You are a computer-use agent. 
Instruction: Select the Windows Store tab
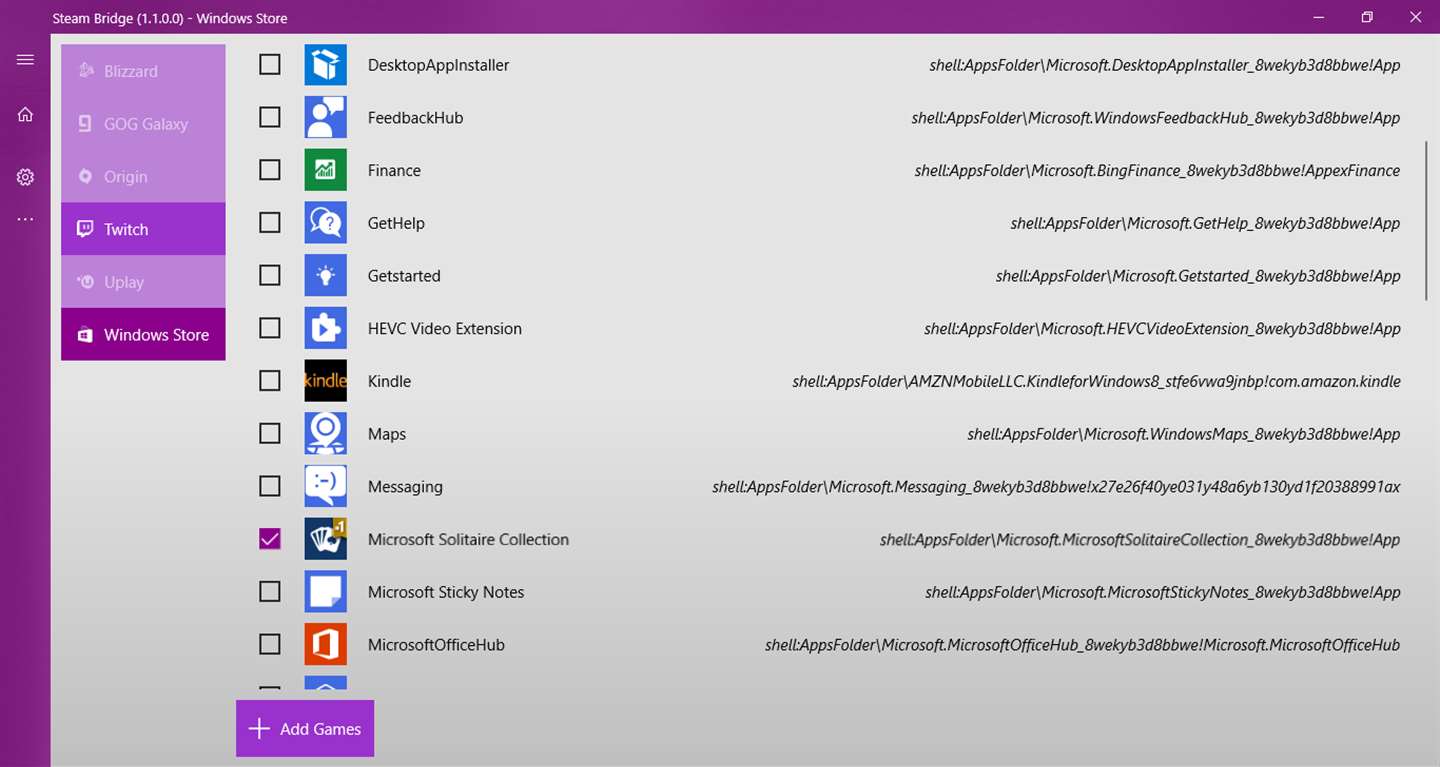point(143,334)
